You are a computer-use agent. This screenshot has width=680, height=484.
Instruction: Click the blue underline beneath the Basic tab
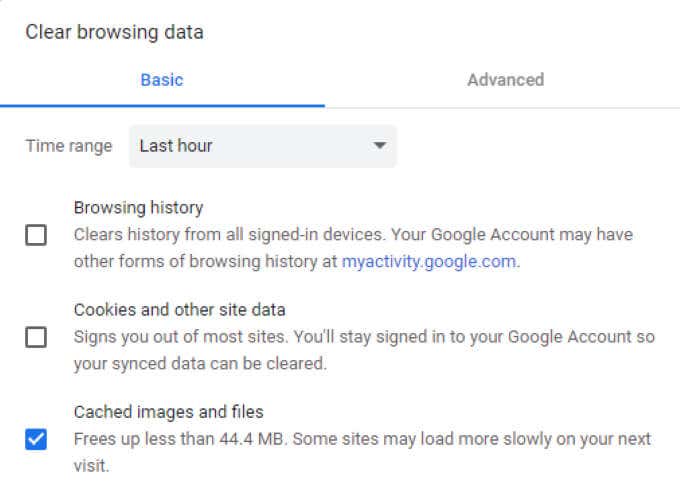pyautogui.click(x=162, y=105)
